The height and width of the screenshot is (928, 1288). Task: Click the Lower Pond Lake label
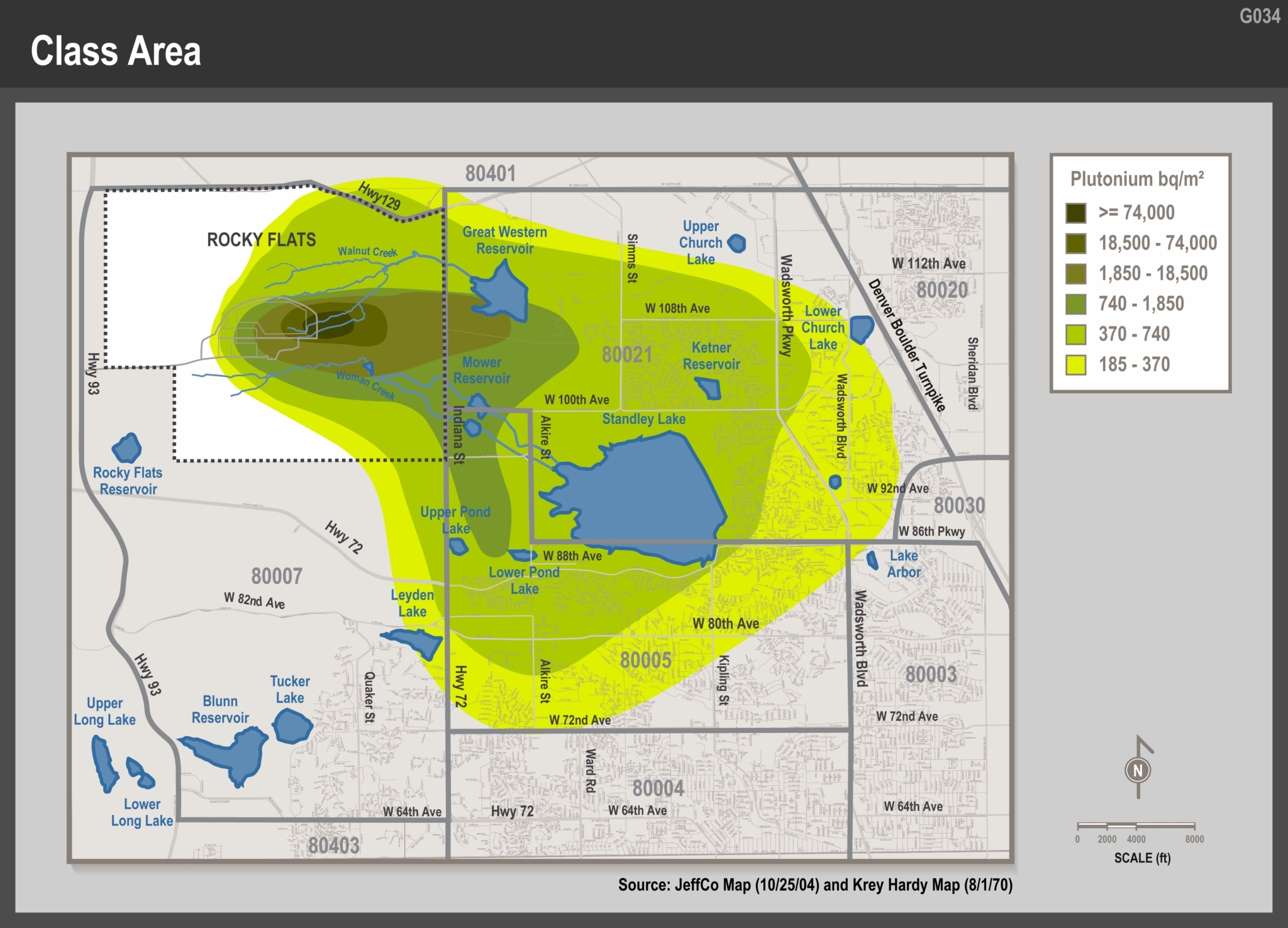point(525,581)
